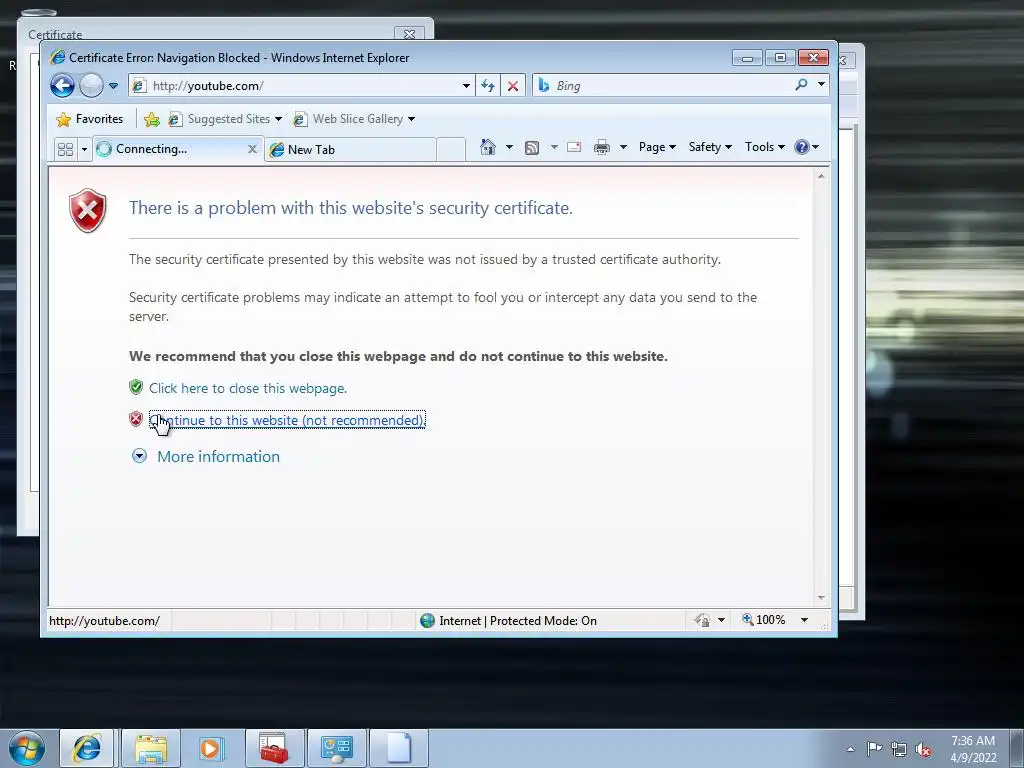Open the search provider dropdown arrow

pos(821,84)
